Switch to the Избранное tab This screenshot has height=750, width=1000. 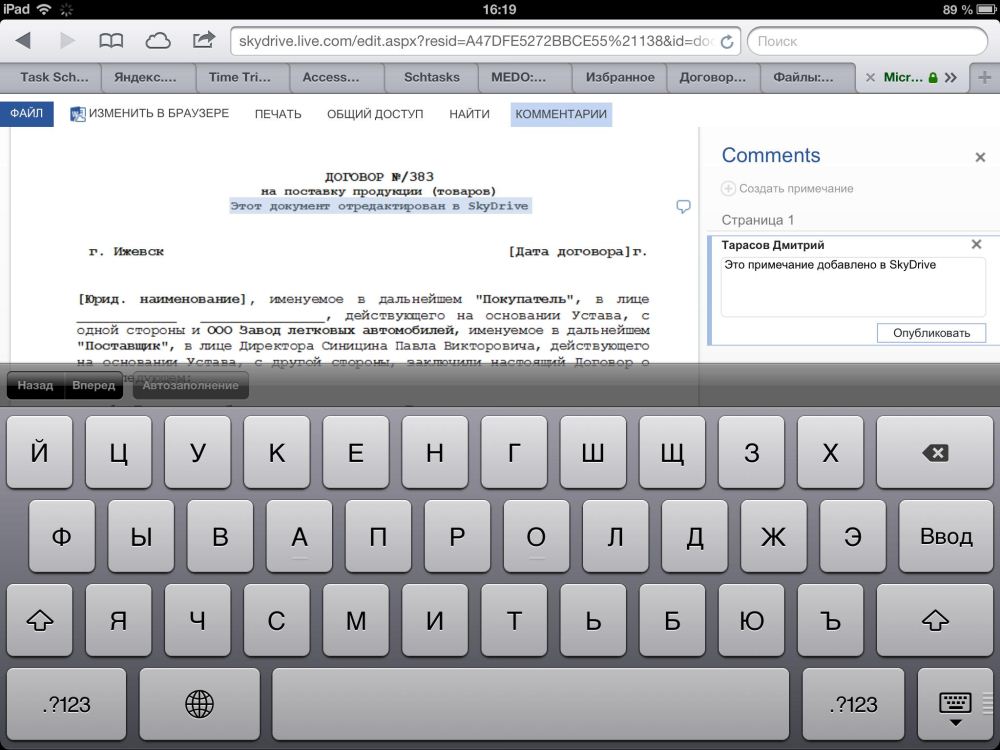(620, 77)
